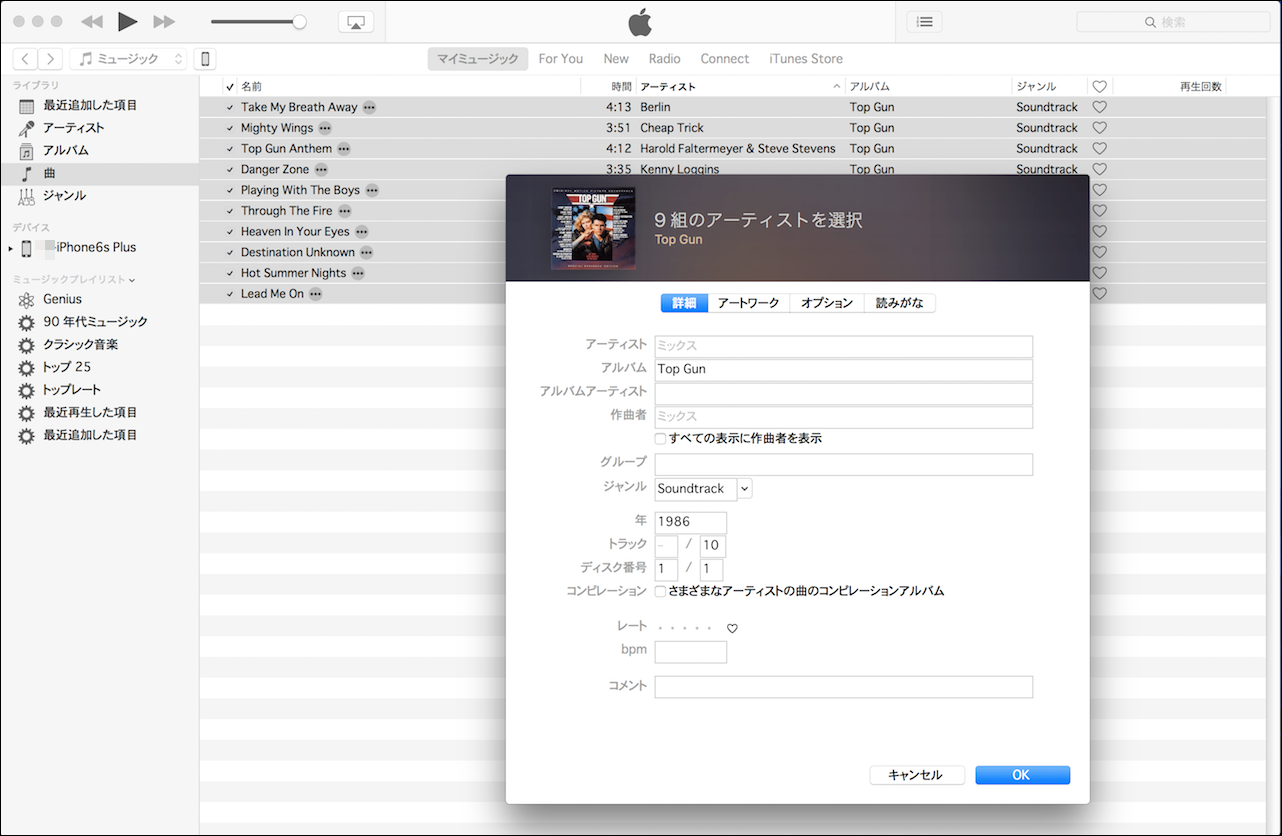Screen dimensions: 1282x836
Task: Open 最近追加した項目 under playlists section
Action: point(90,435)
